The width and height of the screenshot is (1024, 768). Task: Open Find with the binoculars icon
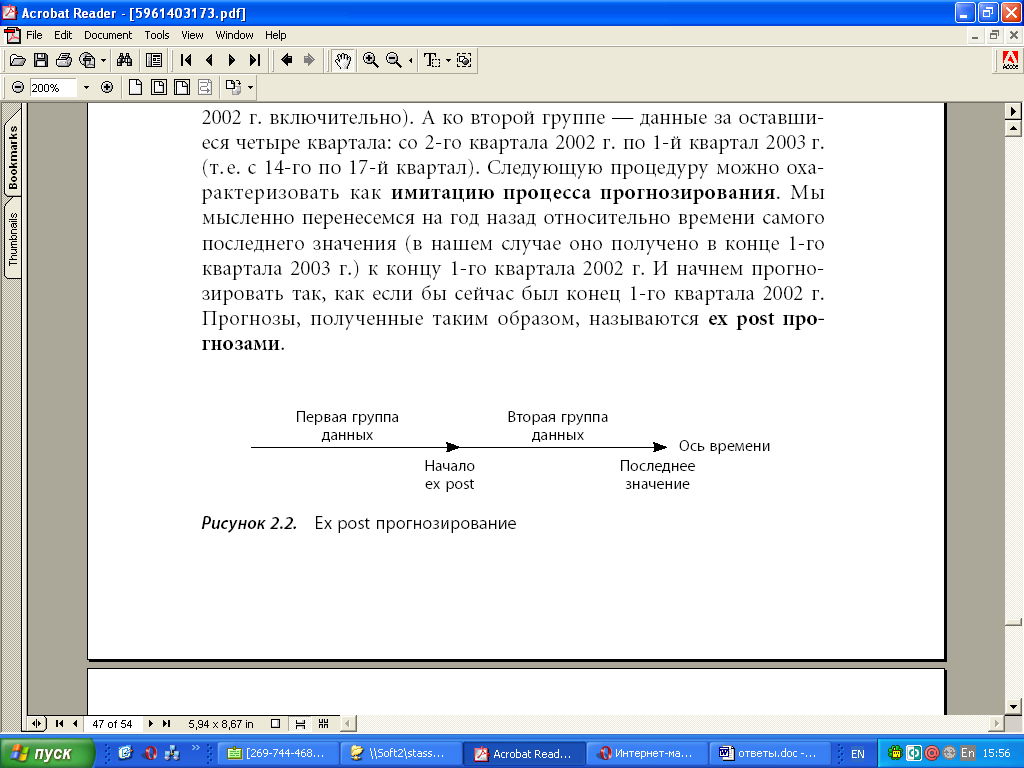[125, 61]
